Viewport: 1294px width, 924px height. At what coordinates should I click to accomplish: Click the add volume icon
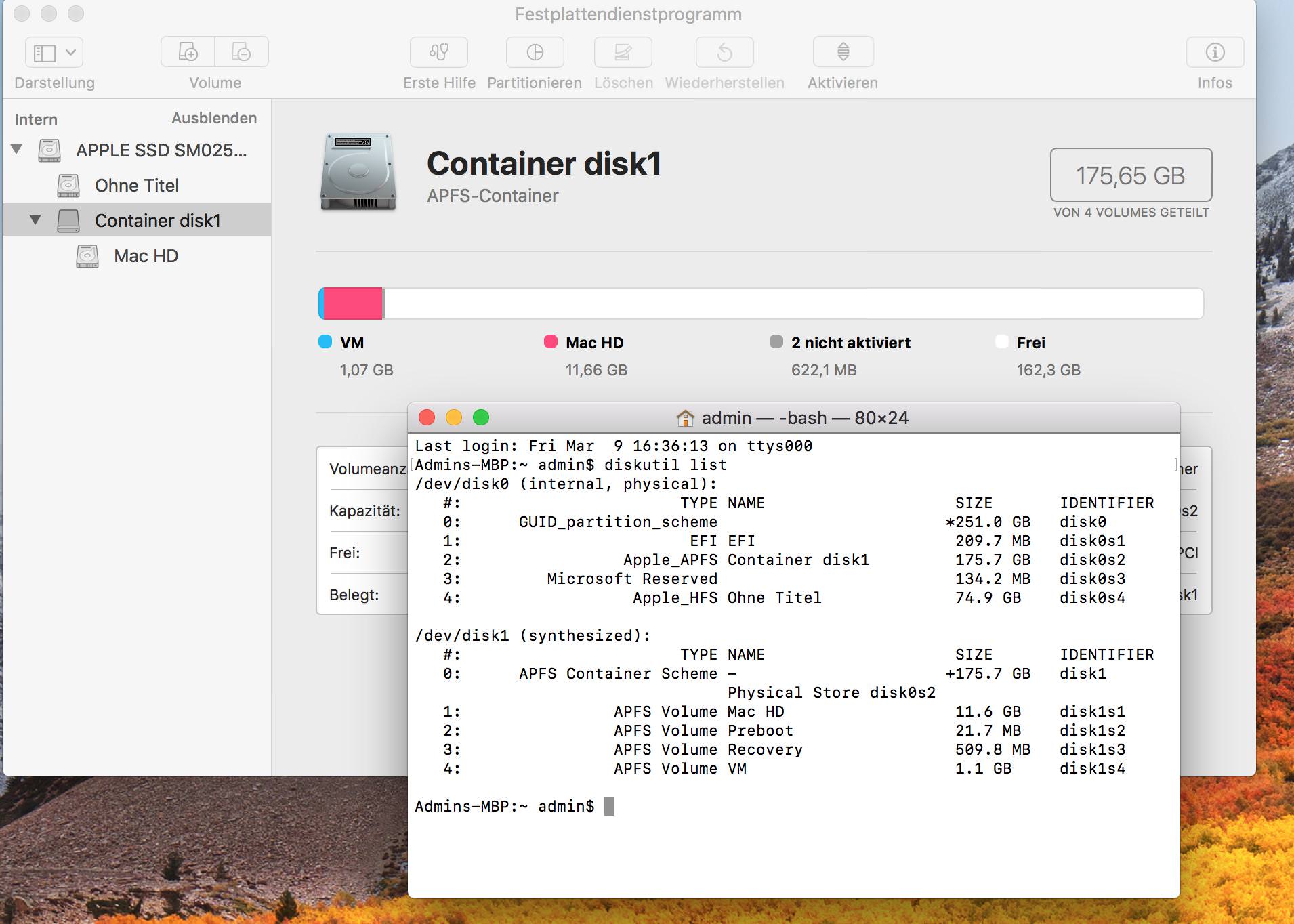pyautogui.click(x=188, y=52)
